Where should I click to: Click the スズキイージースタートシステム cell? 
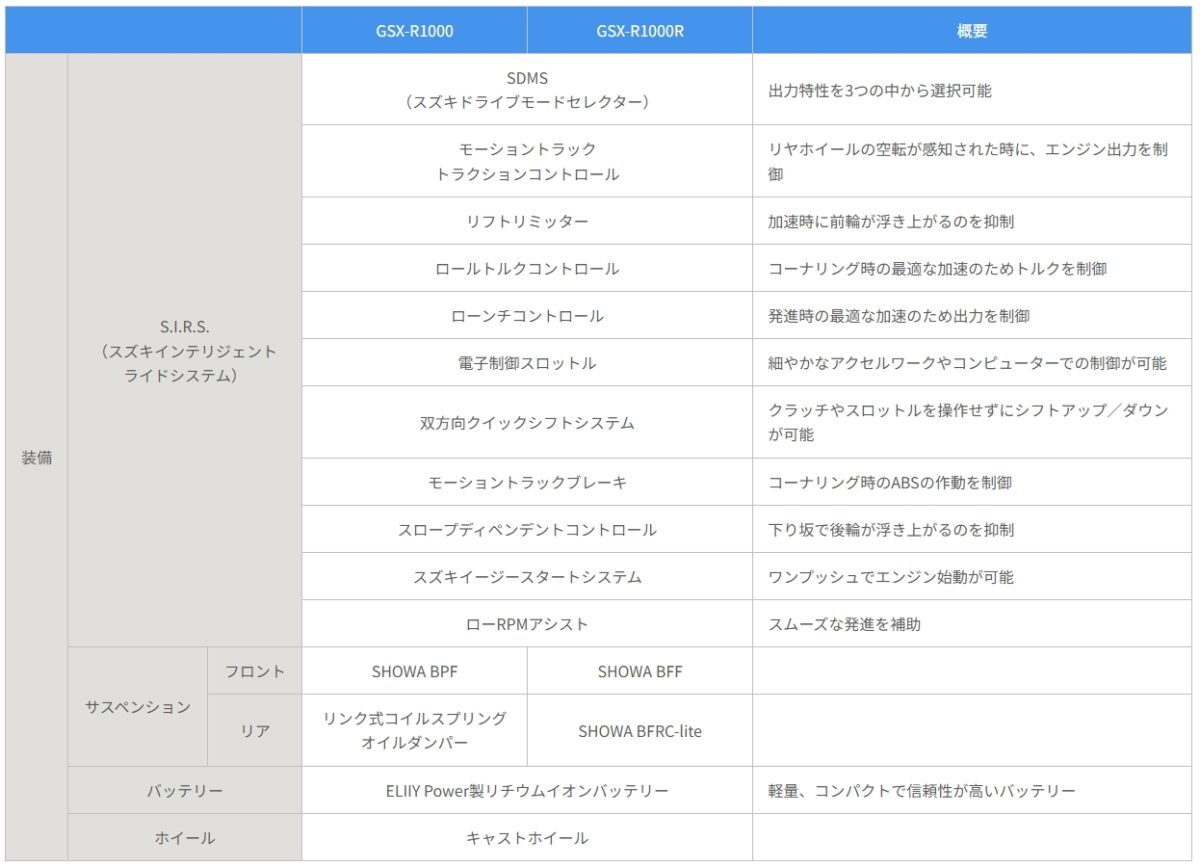coord(527,577)
